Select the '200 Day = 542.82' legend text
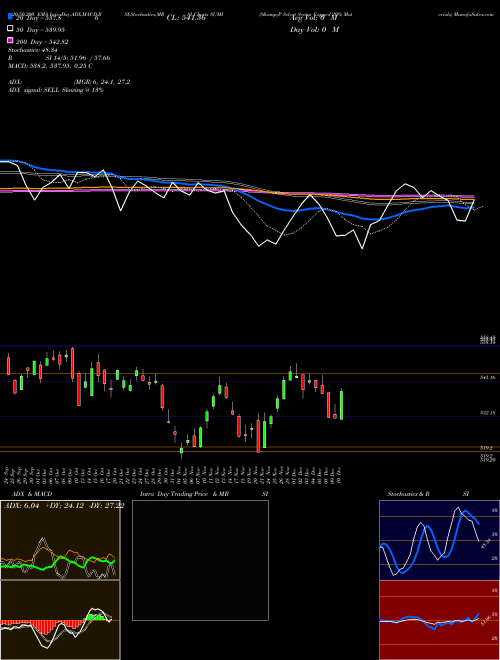This screenshot has height=660, width=500. pyautogui.click(x=43, y=42)
